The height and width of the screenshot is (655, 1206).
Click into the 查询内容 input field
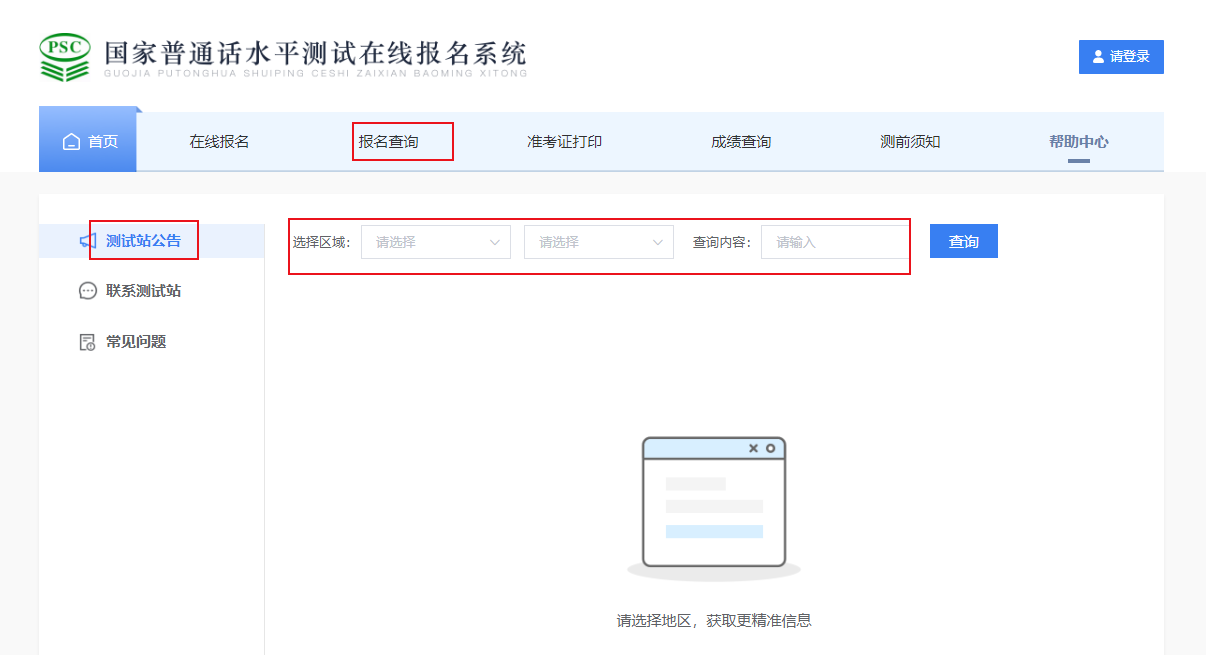click(x=835, y=242)
